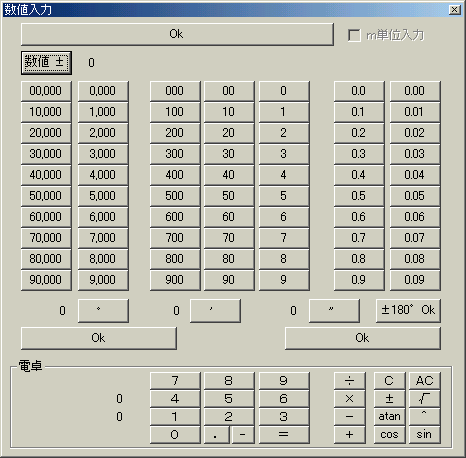Click the arc-second ″ symbol button
466x458 pixels.
(x=334, y=311)
